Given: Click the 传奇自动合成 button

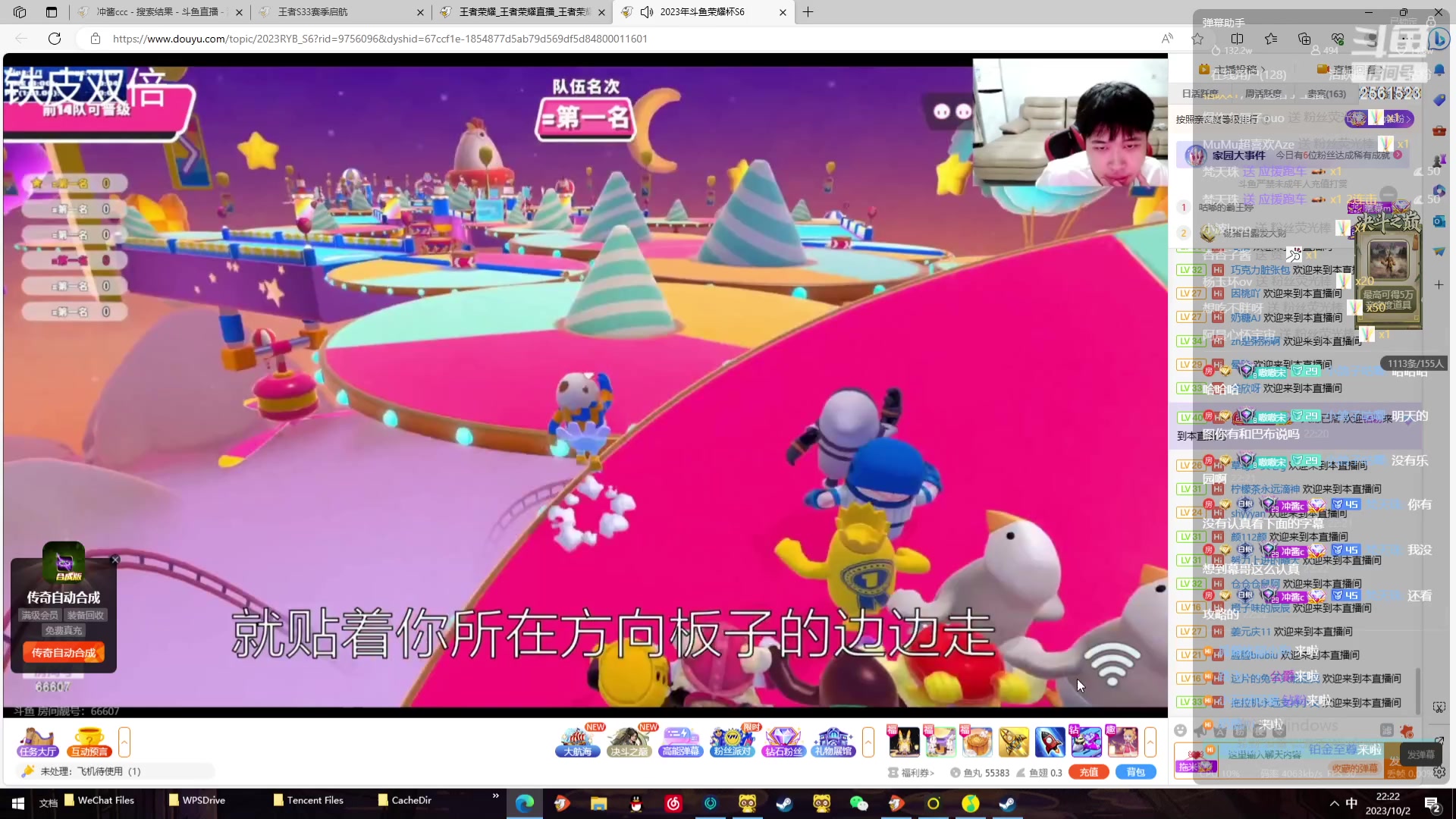Looking at the screenshot, I should pos(63,652).
